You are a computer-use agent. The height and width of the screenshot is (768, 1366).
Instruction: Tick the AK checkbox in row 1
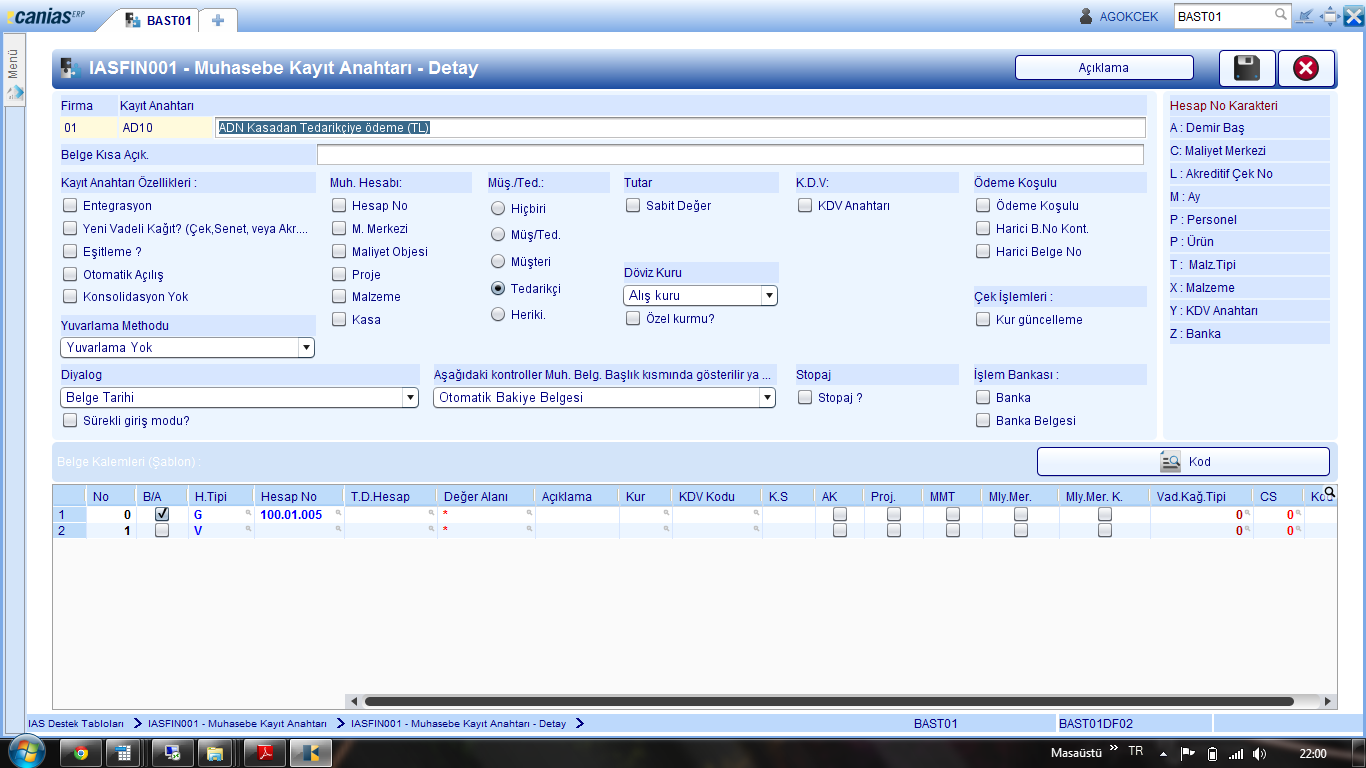840,514
